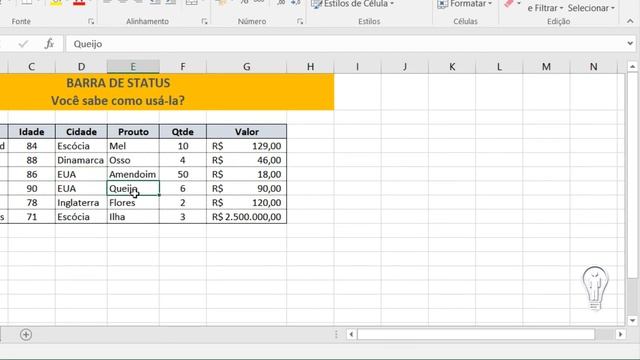Select column M header
Image resolution: width=640 pixels, height=360 pixels.
(x=546, y=67)
